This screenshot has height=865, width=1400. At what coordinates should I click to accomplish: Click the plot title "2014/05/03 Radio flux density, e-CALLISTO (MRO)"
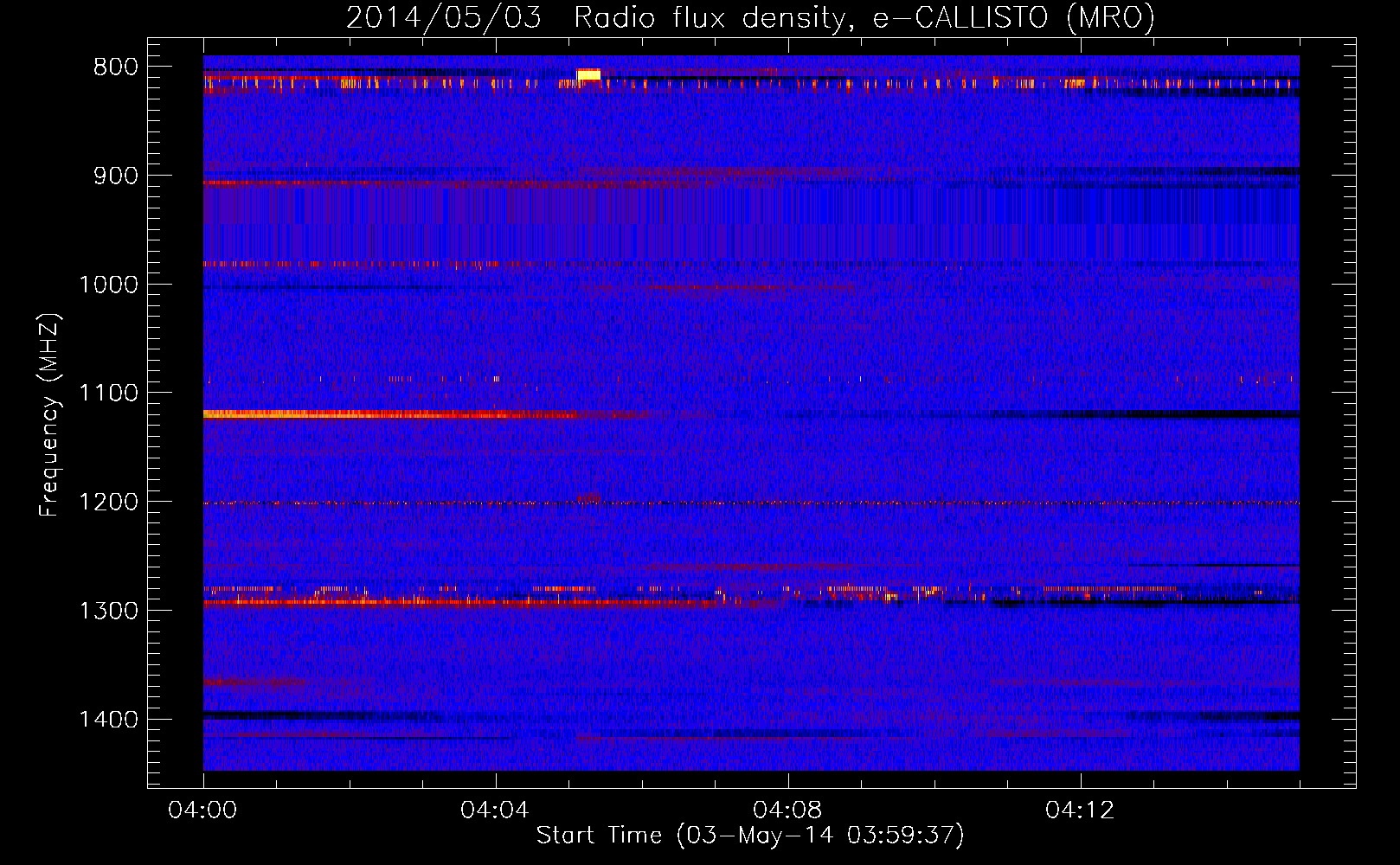tap(750, 17)
